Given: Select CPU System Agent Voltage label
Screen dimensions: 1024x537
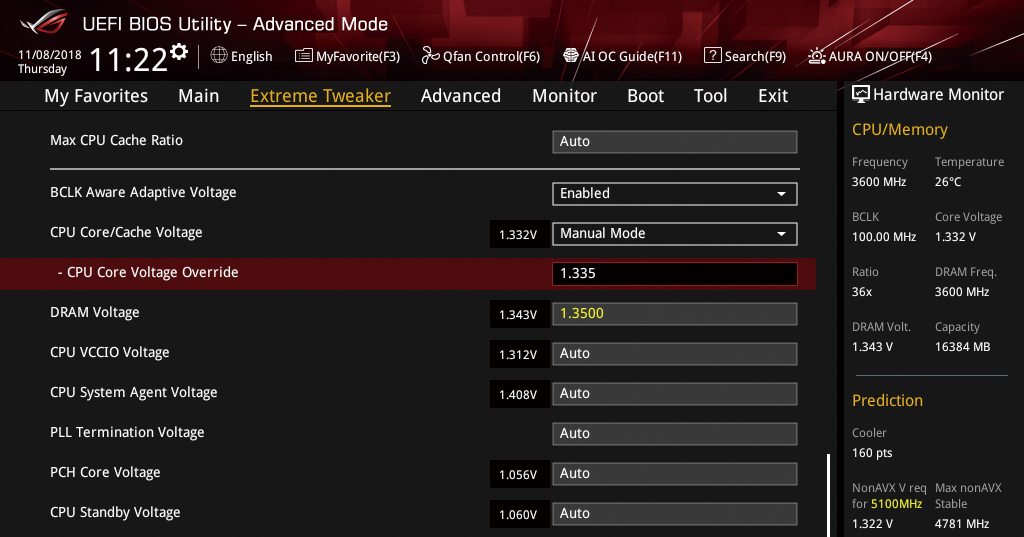Looking at the screenshot, I should (134, 393).
